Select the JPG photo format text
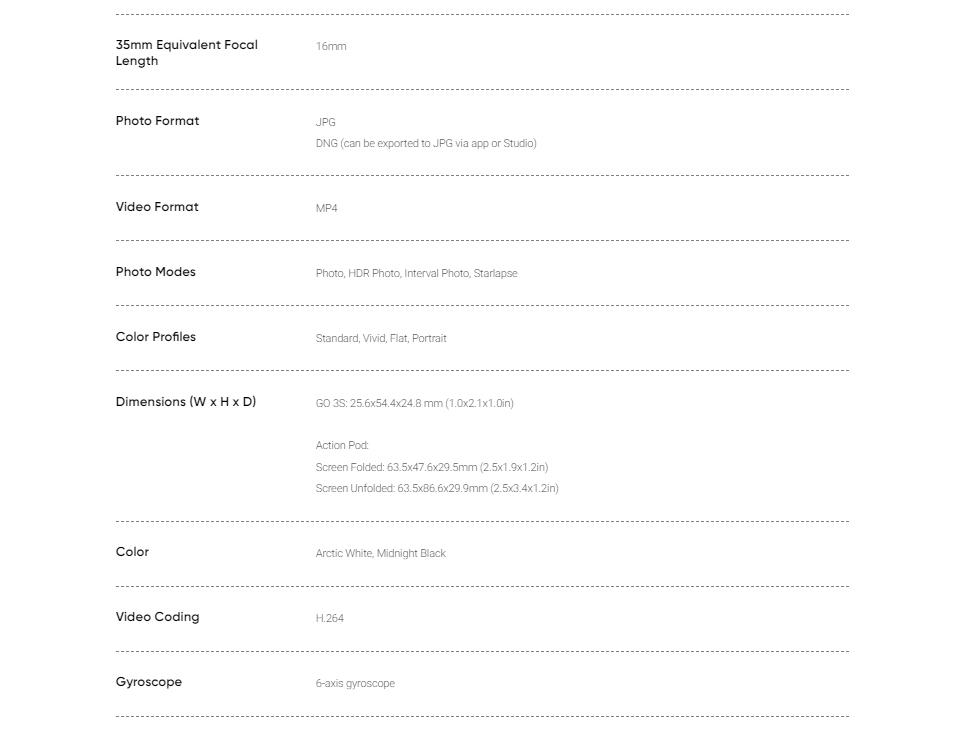968x729 pixels. pyautogui.click(x=325, y=122)
